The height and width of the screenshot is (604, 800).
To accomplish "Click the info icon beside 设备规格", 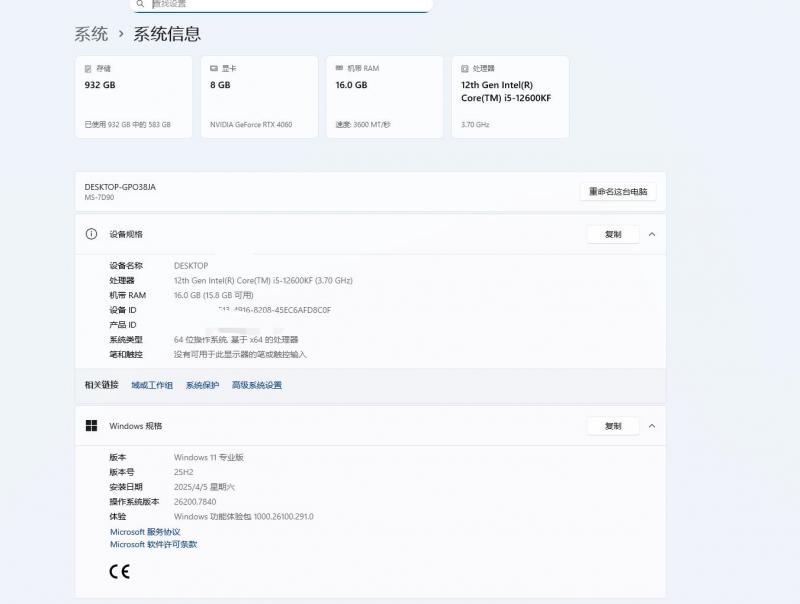I will point(91,234).
